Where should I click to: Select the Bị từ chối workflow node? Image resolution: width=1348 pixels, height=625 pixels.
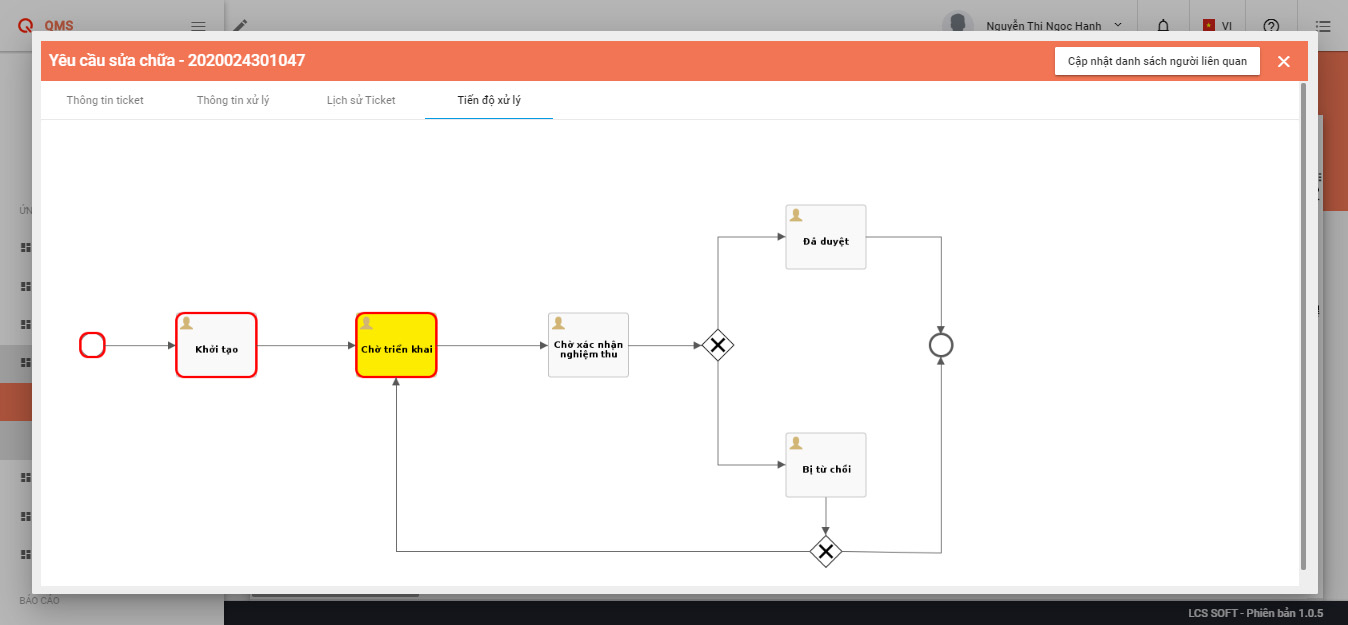pyautogui.click(x=826, y=465)
